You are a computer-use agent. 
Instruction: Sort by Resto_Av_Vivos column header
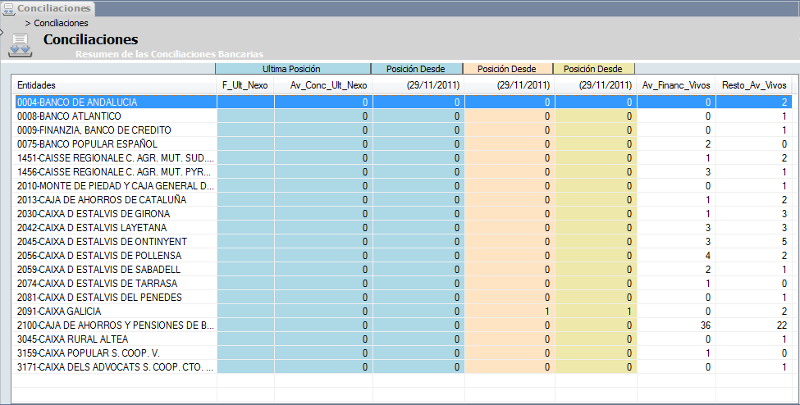click(x=754, y=86)
